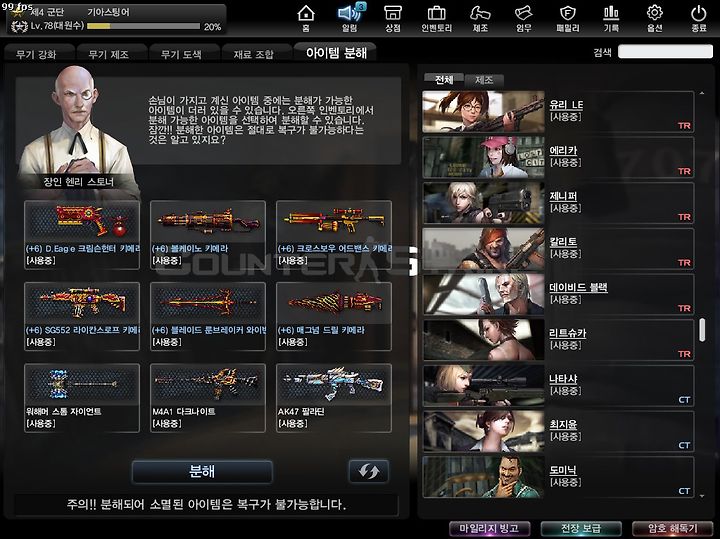The height and width of the screenshot is (539, 720).
Task: Click the rank emblem beside Lv.78
Action: (19, 26)
